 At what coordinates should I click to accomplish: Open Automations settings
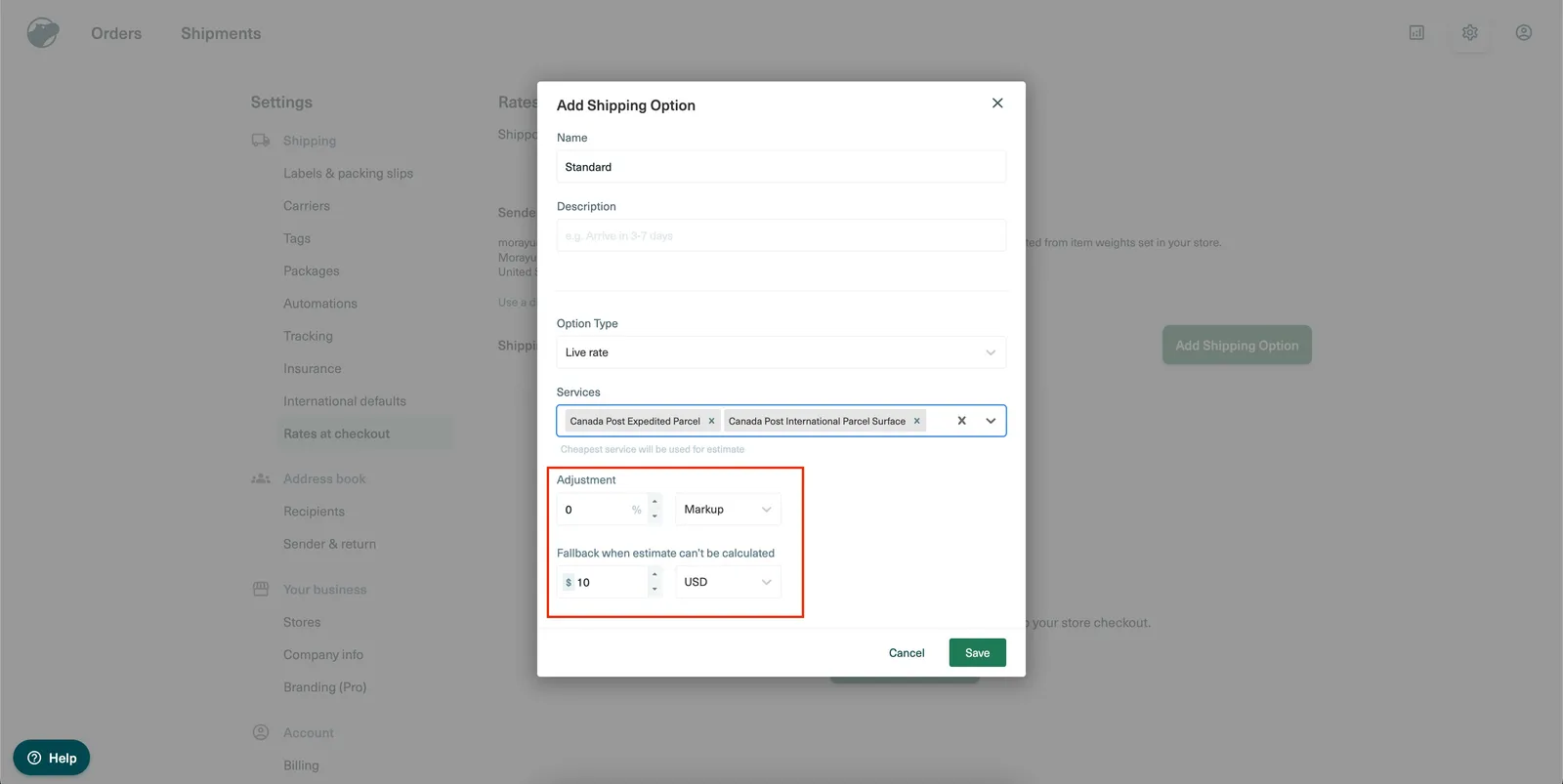[320, 304]
